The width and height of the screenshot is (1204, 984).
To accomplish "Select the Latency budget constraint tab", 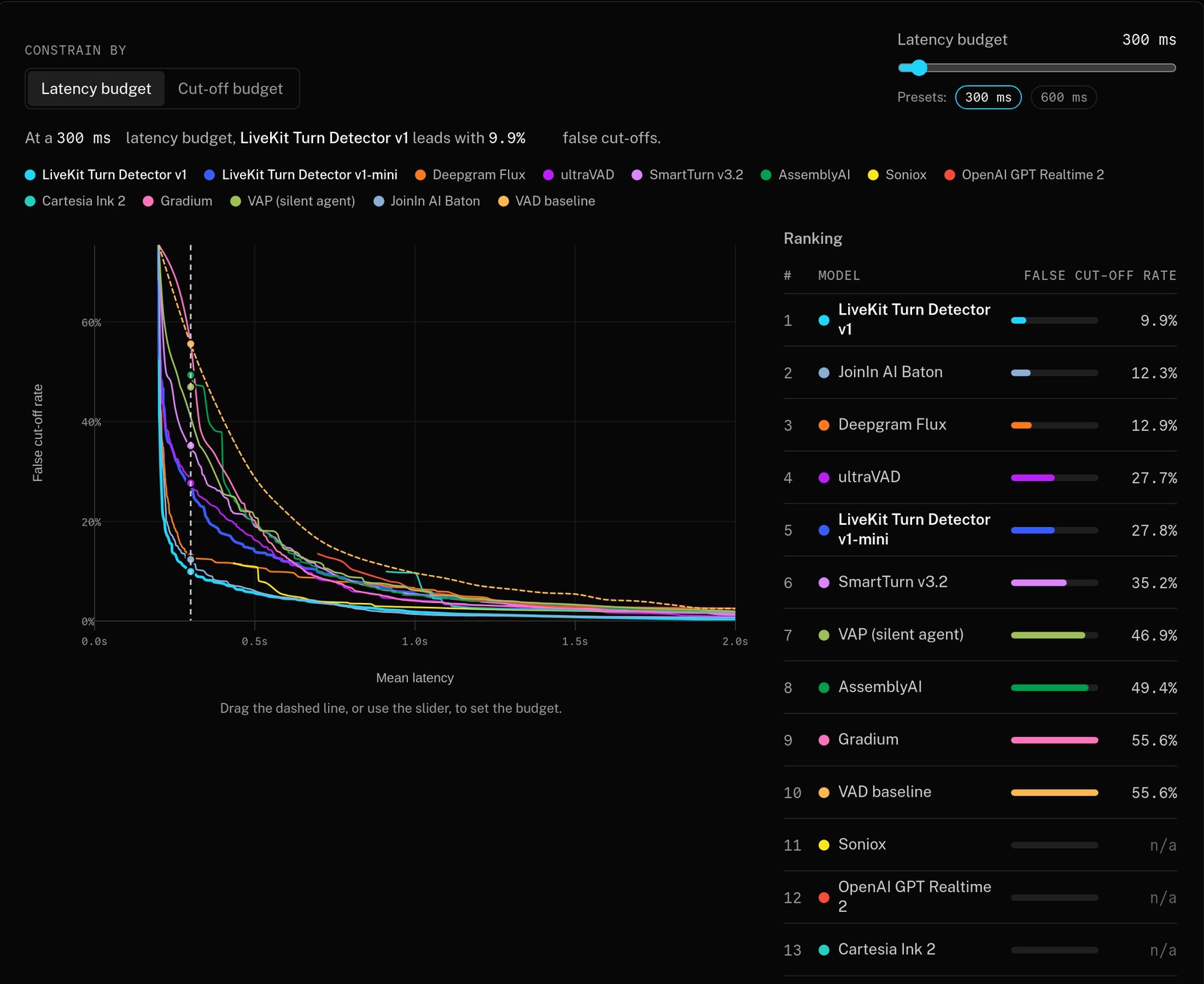I will point(96,89).
